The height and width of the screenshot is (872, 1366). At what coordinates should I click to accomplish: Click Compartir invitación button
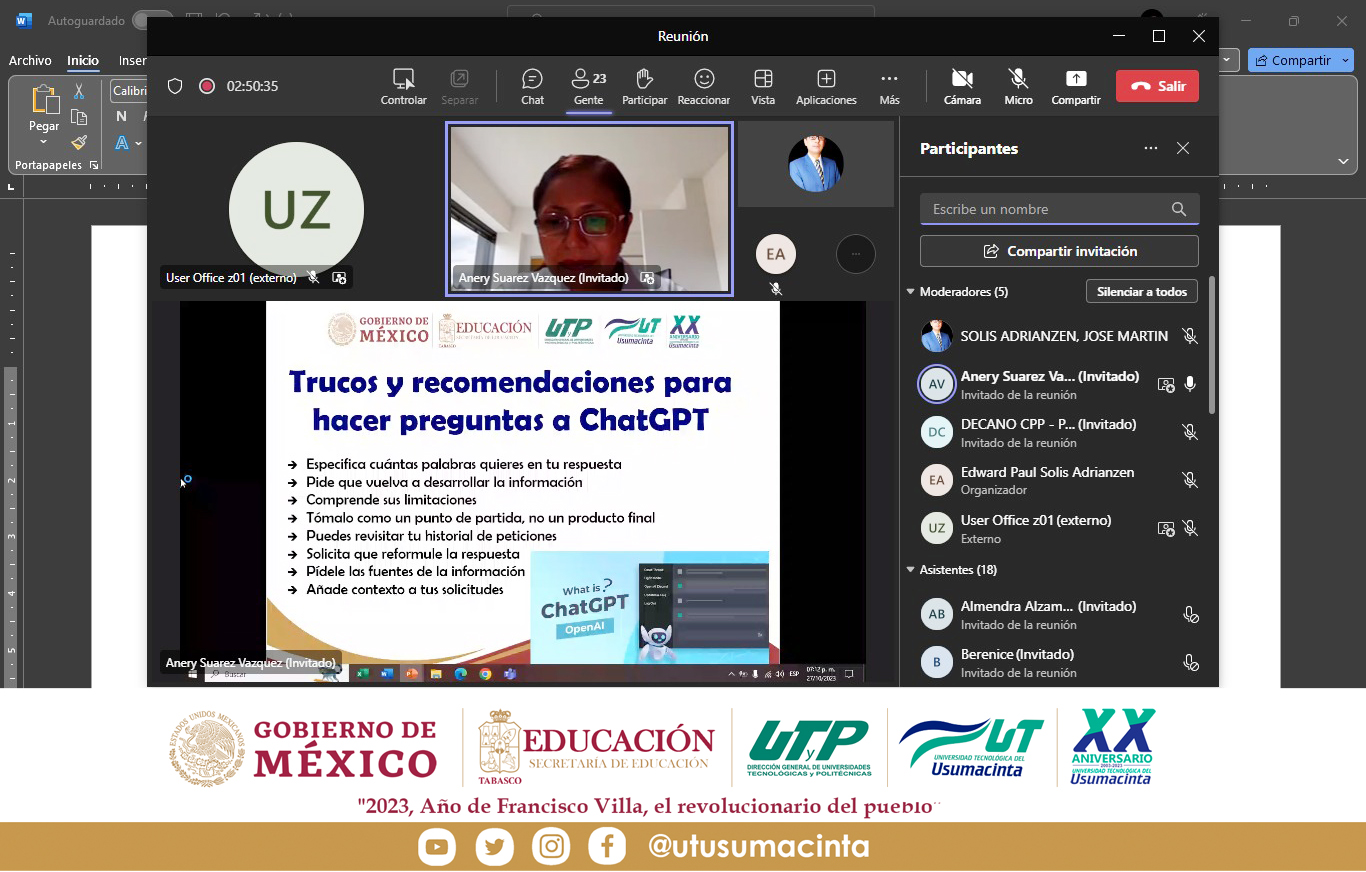pyautogui.click(x=1059, y=251)
